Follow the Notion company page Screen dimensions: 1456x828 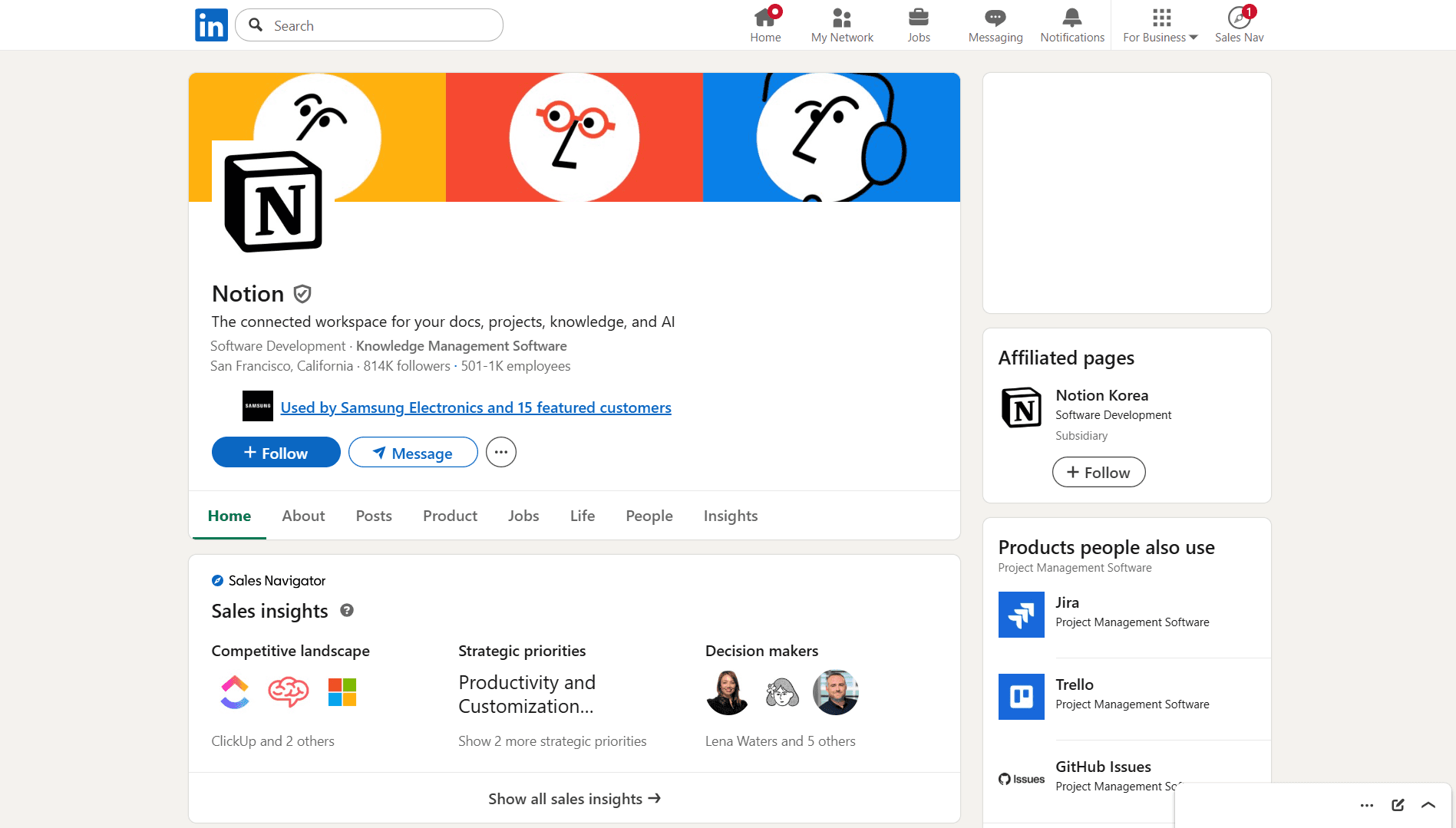(276, 452)
